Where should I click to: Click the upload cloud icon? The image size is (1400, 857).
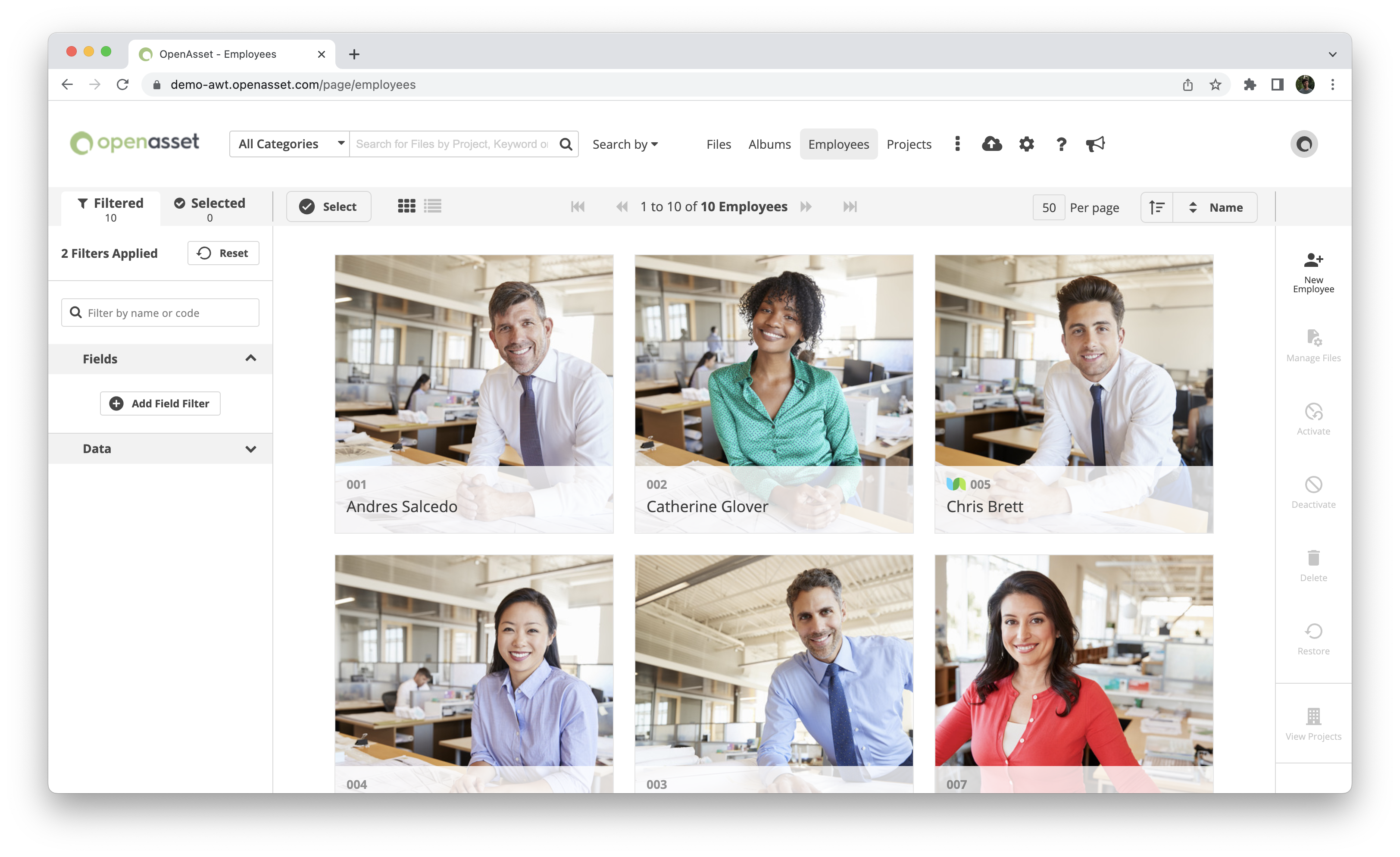991,144
